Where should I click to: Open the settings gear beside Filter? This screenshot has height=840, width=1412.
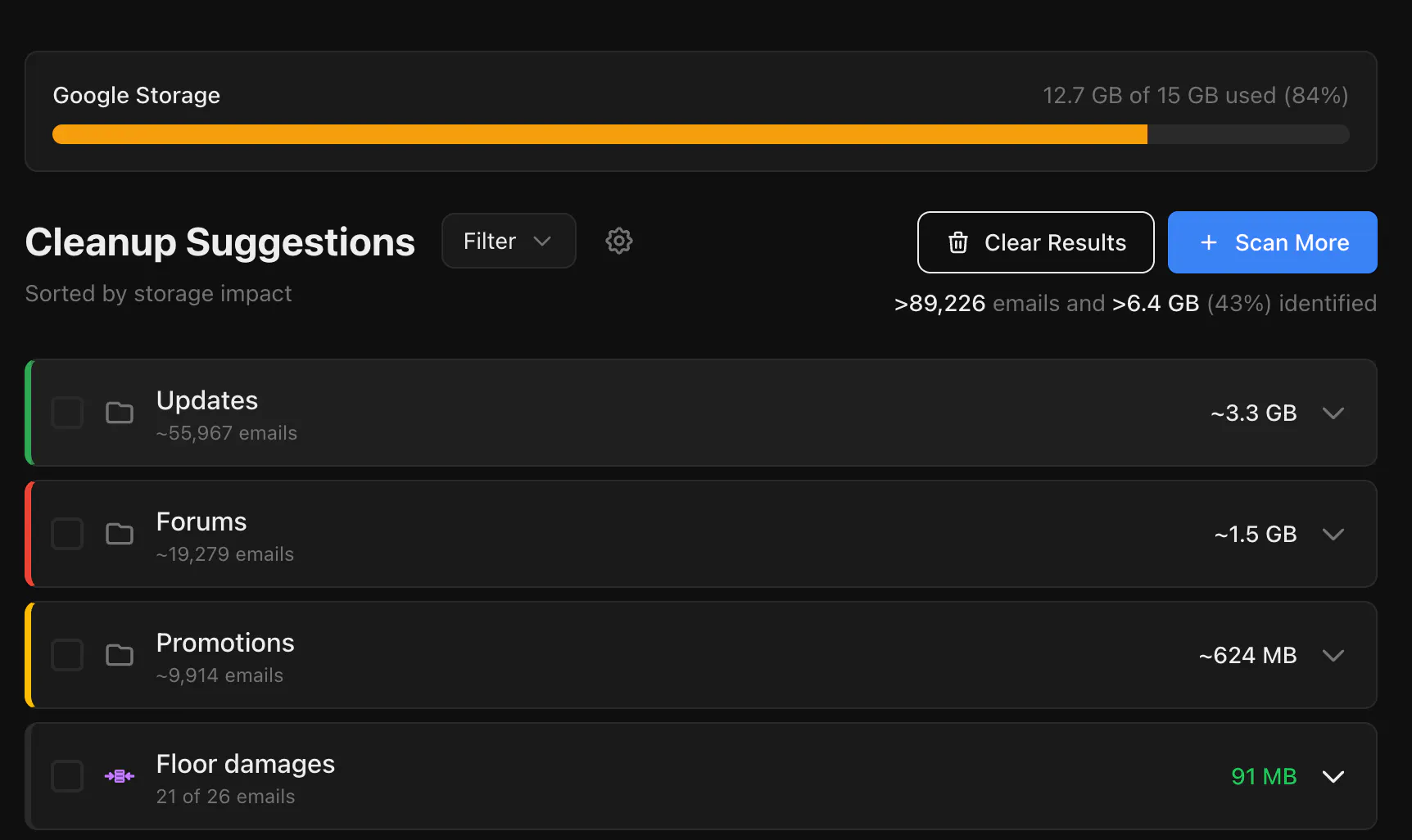tap(619, 241)
